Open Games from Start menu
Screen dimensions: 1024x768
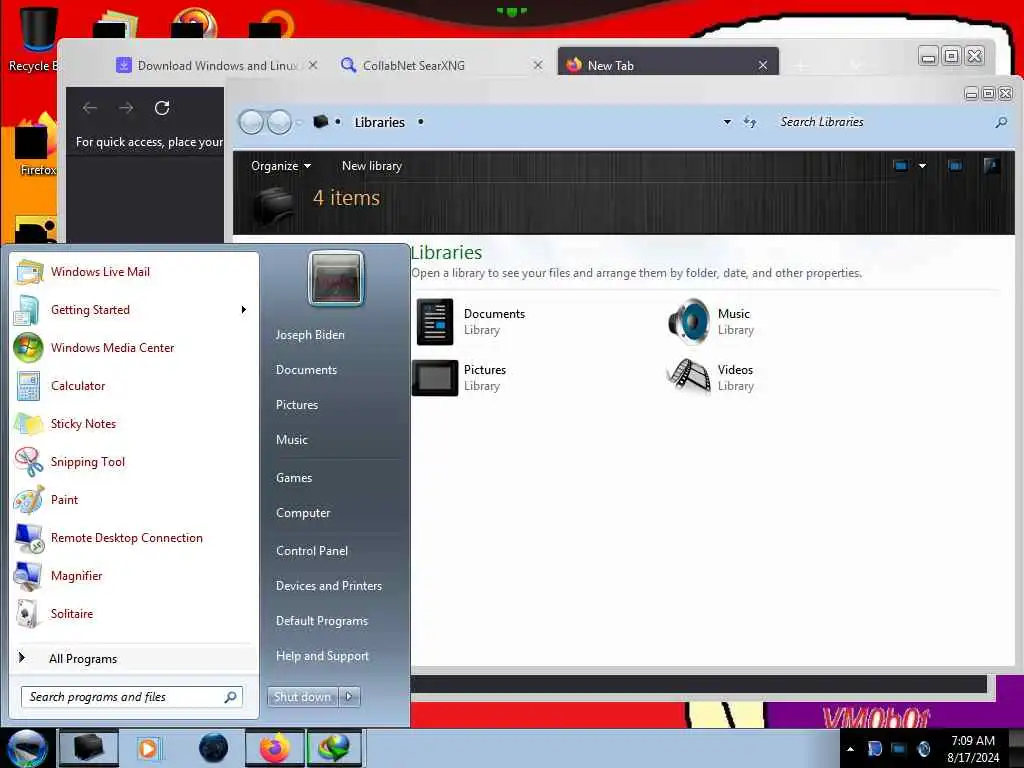(294, 477)
